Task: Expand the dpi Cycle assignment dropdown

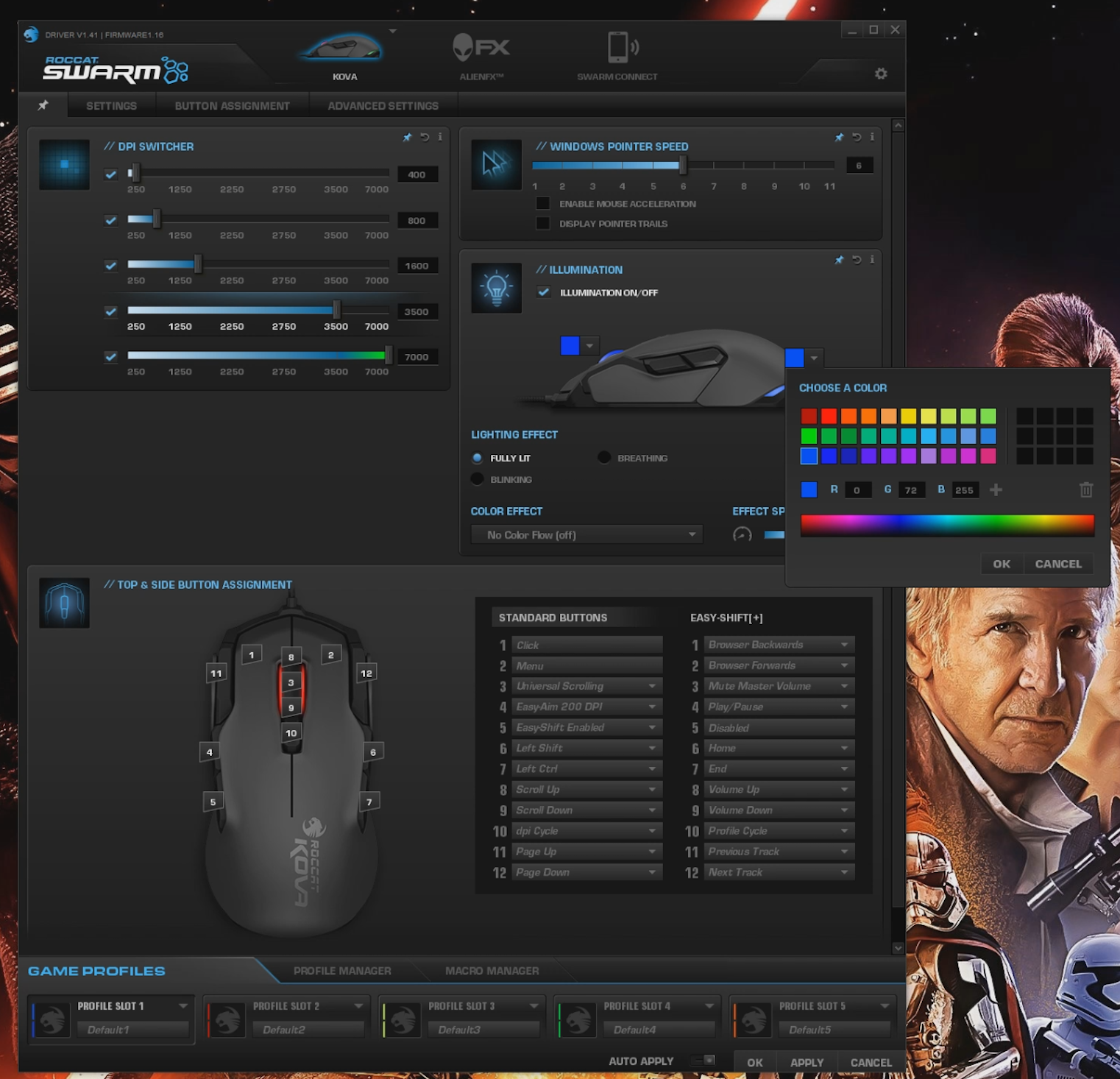Action: pos(586,831)
